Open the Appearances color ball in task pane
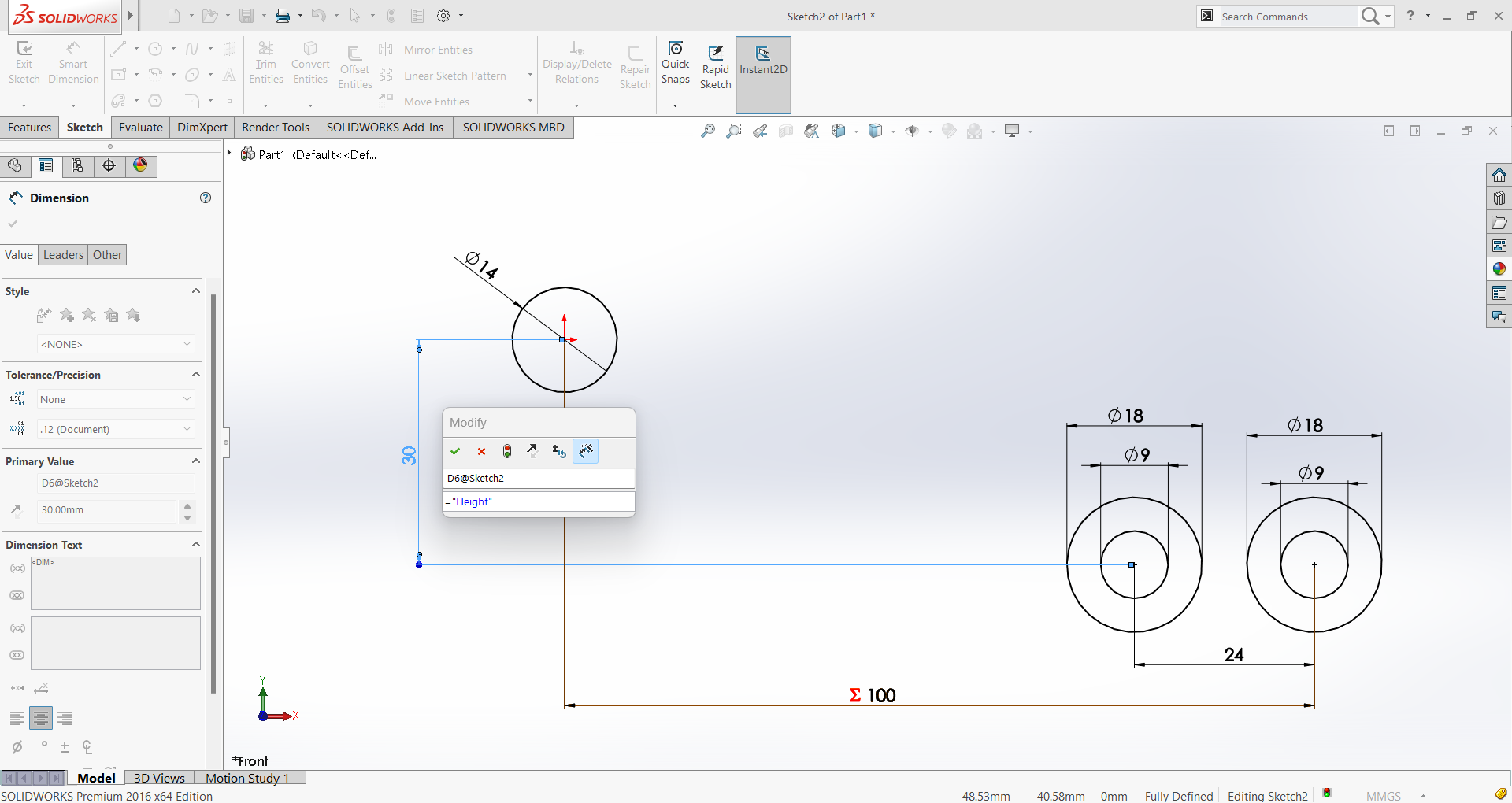 point(1499,269)
